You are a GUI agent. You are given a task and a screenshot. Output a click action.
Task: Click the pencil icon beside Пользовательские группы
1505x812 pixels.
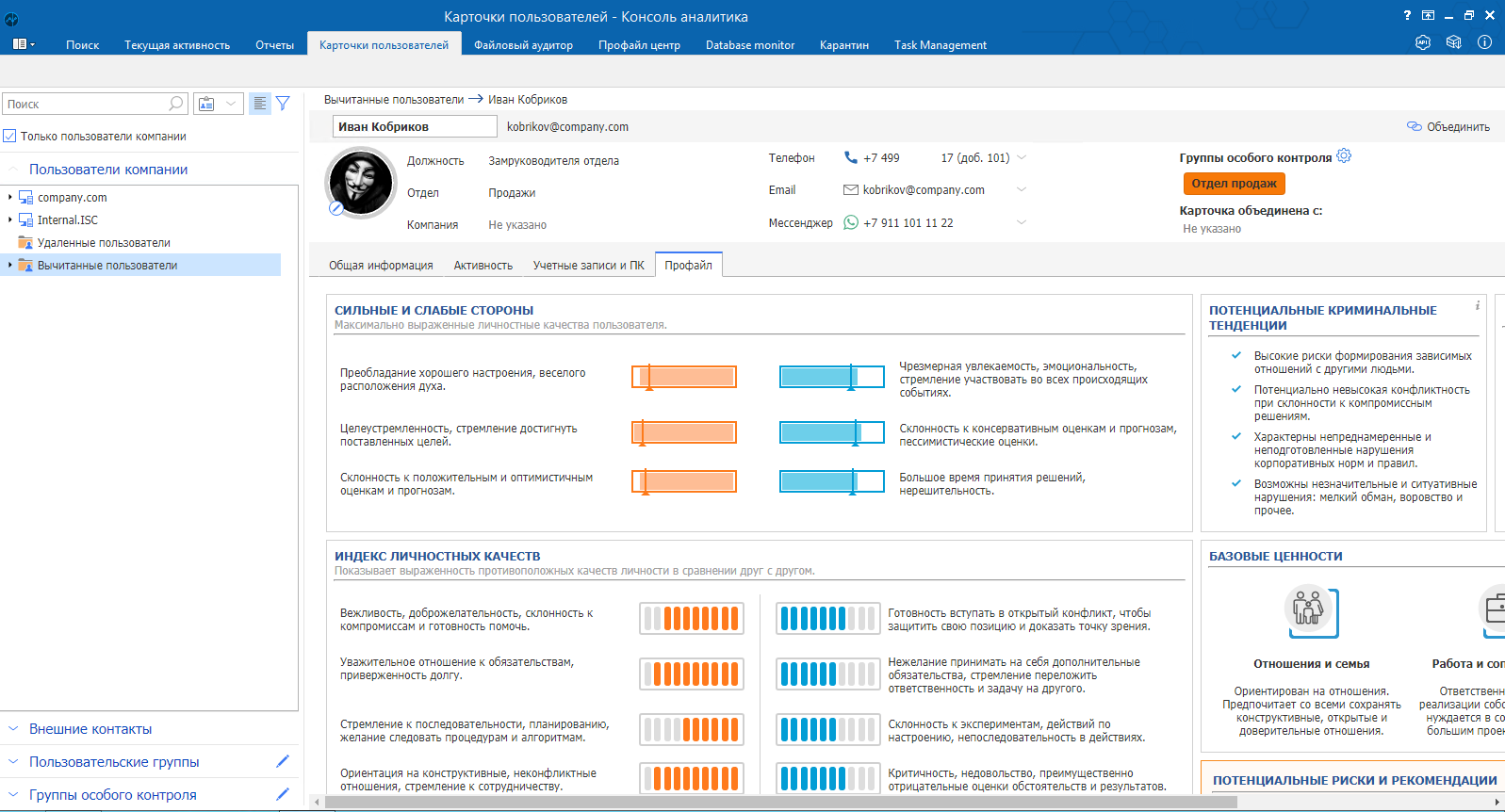click(282, 761)
